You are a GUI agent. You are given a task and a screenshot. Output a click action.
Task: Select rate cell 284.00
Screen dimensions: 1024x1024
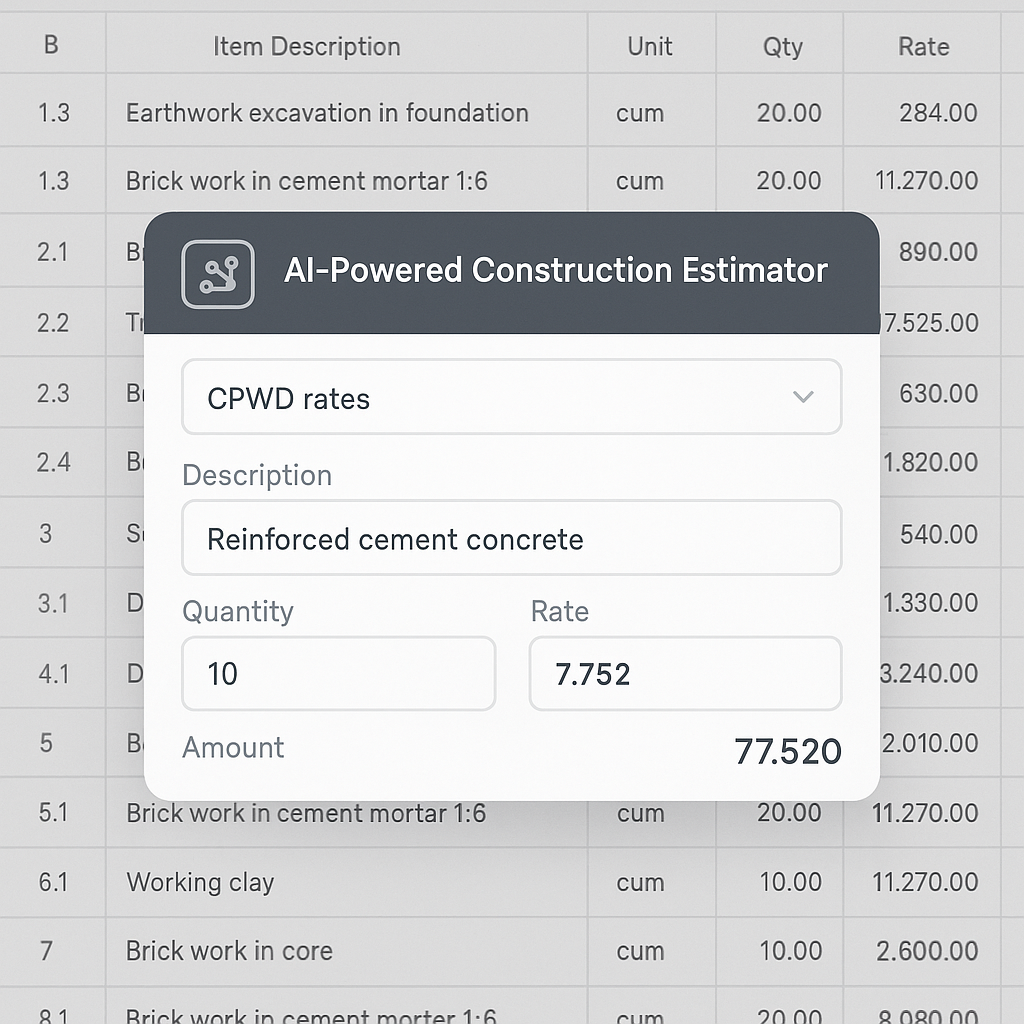click(x=922, y=112)
